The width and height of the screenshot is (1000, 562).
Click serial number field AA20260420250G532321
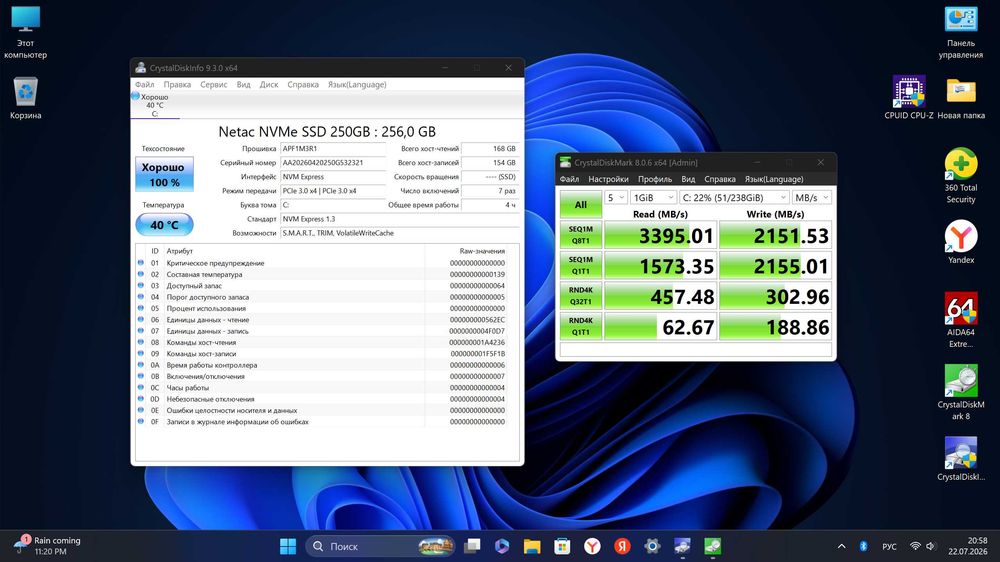pyautogui.click(x=333, y=163)
